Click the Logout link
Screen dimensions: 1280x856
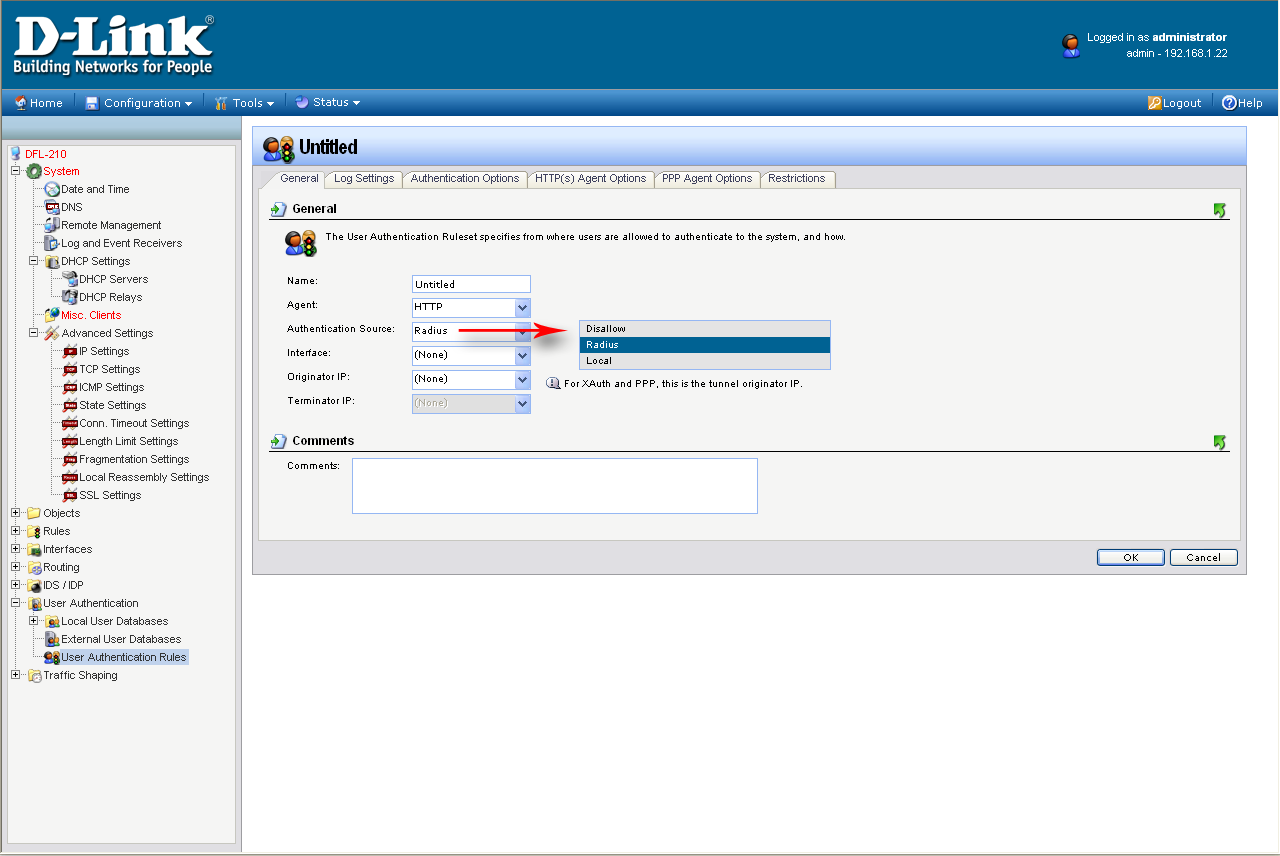(1175, 103)
